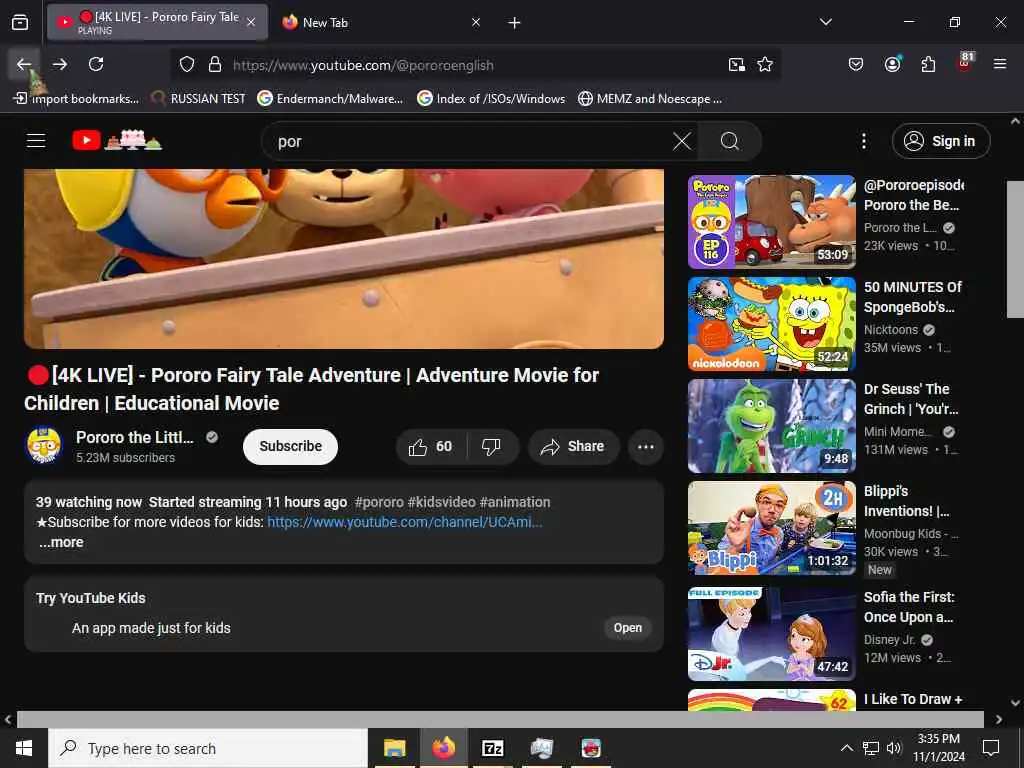
Task: Click the #animation hashtag
Action: 515,502
